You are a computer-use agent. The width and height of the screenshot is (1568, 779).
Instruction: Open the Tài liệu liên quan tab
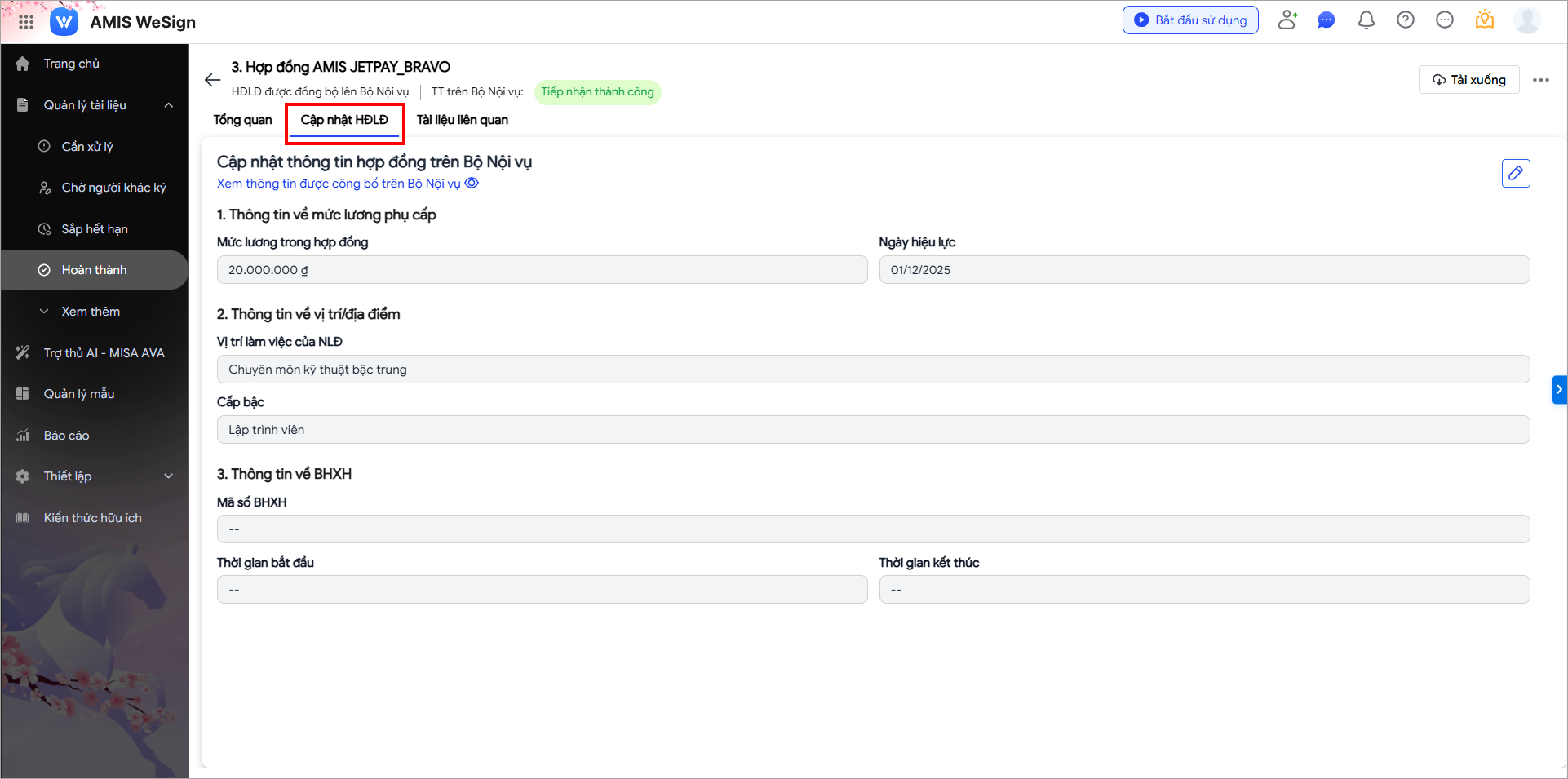pyautogui.click(x=462, y=120)
